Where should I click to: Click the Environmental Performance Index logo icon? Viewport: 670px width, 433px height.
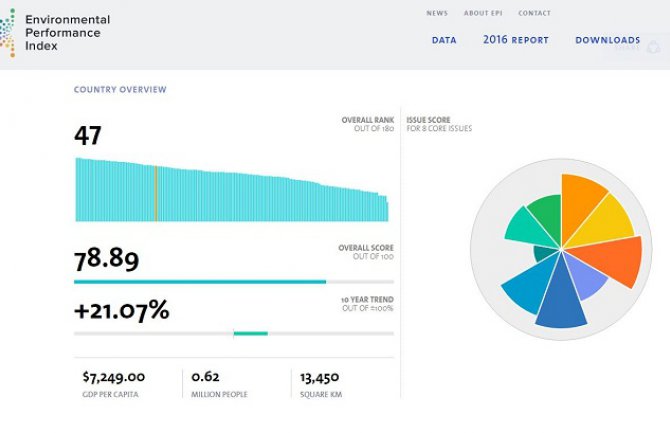pyautogui.click(x=9, y=32)
